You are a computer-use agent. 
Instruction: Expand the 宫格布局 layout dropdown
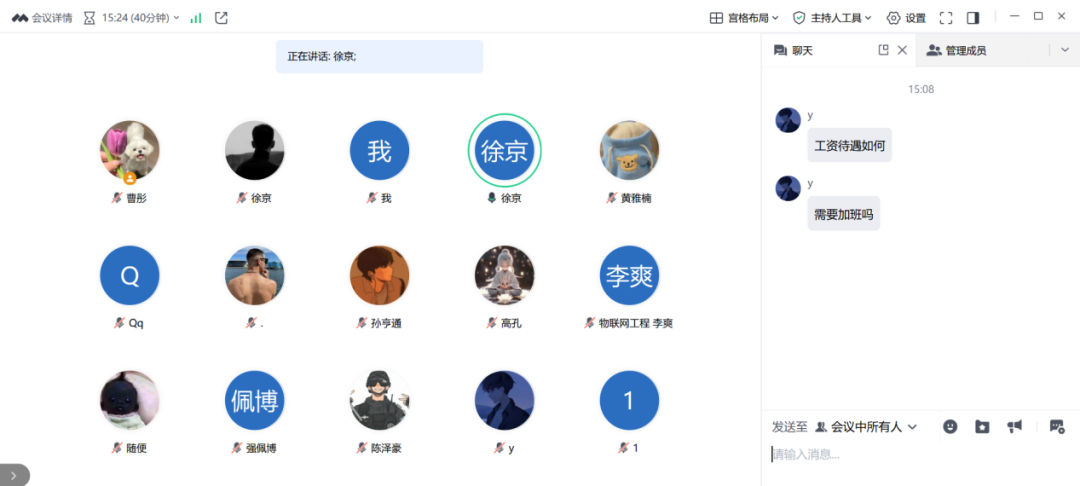(744, 18)
